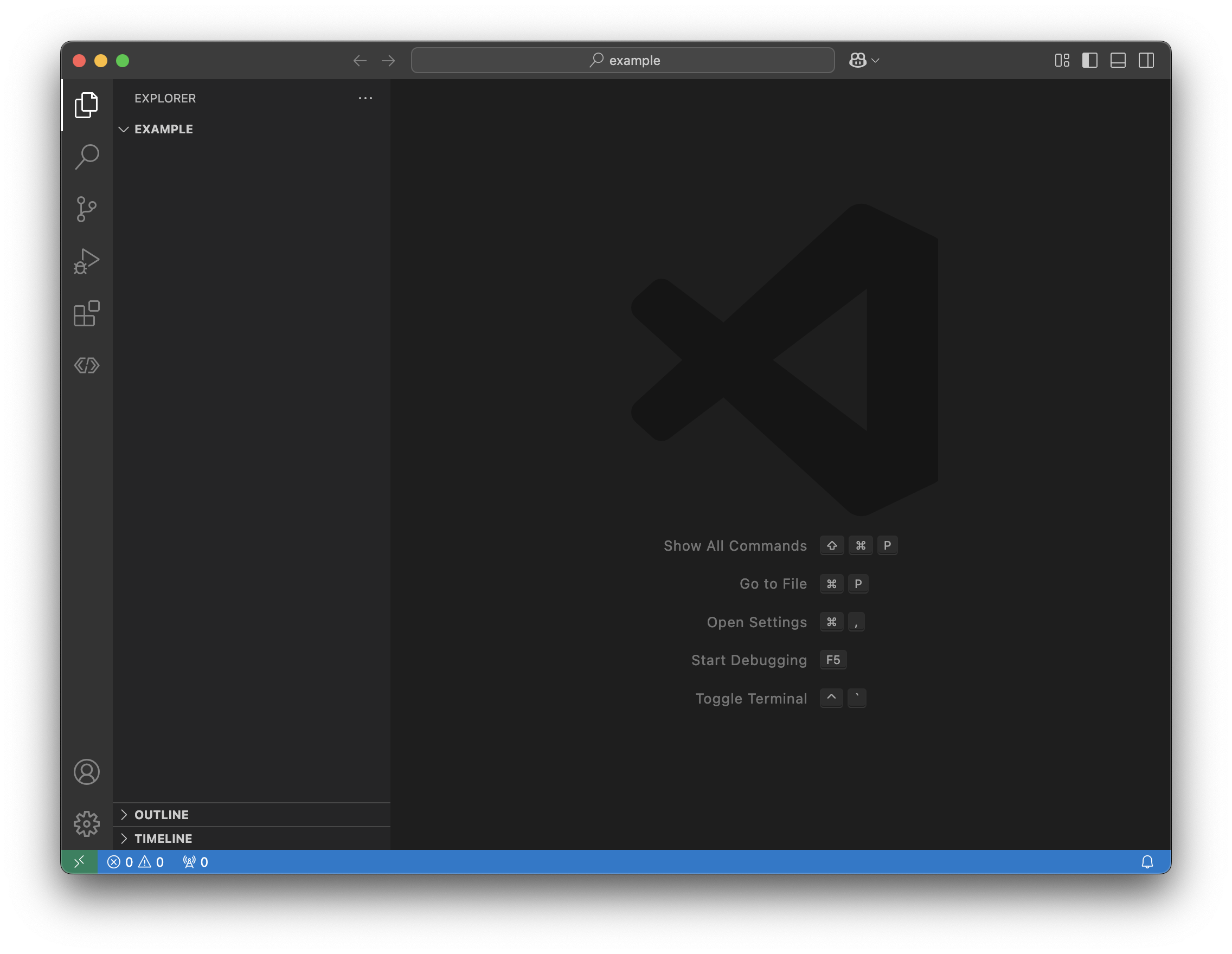Close the window with red button
1232x954 pixels.
[x=80, y=60]
